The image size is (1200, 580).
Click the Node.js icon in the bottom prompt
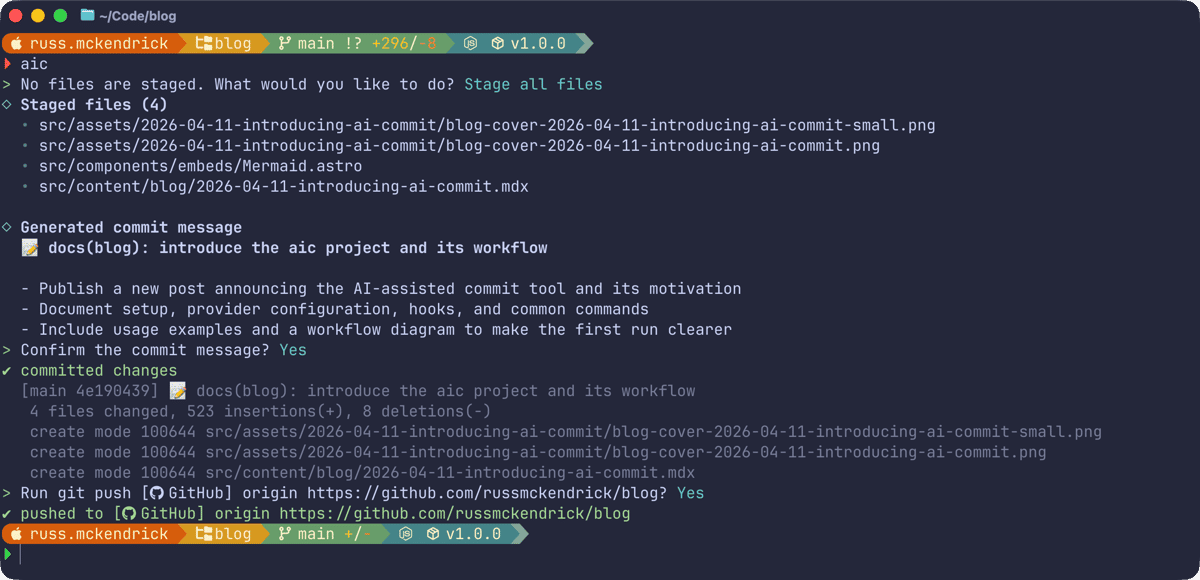pos(406,534)
